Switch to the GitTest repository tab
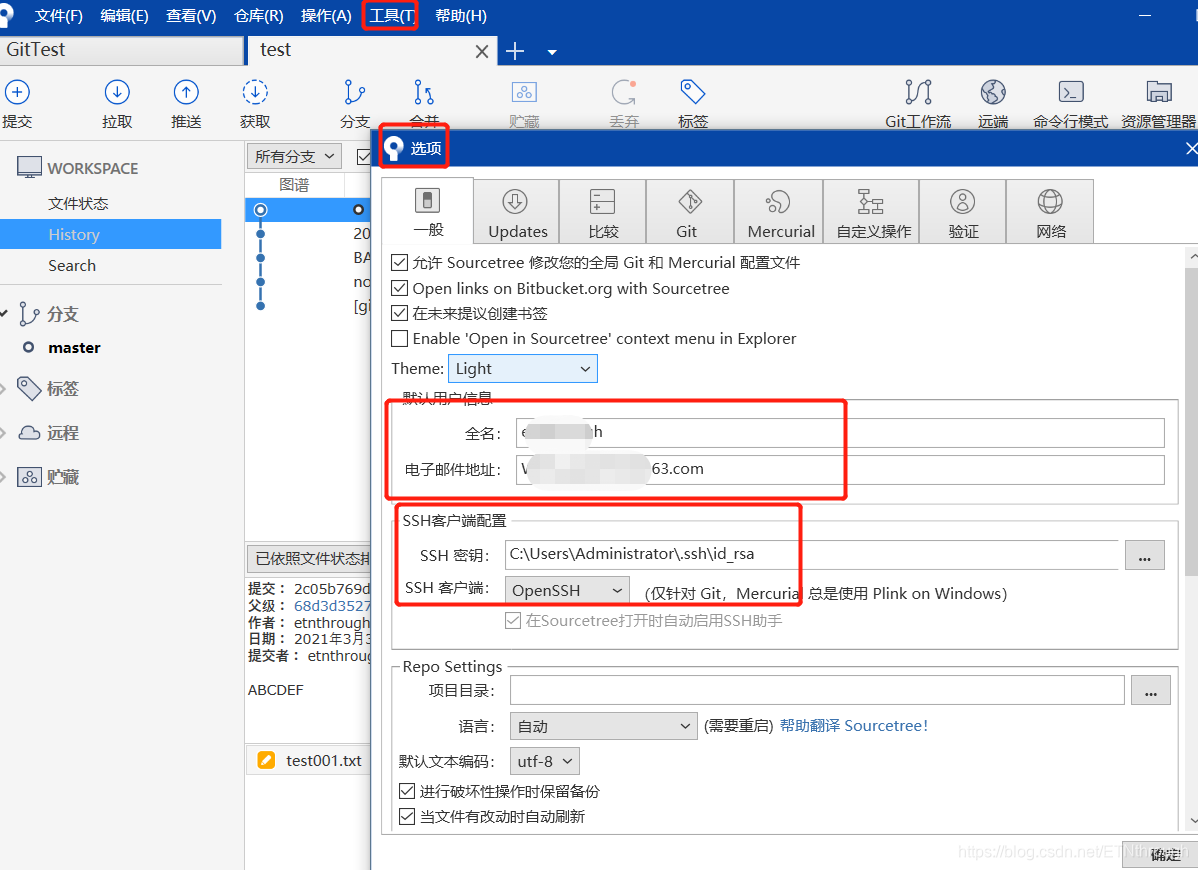 pos(121,50)
